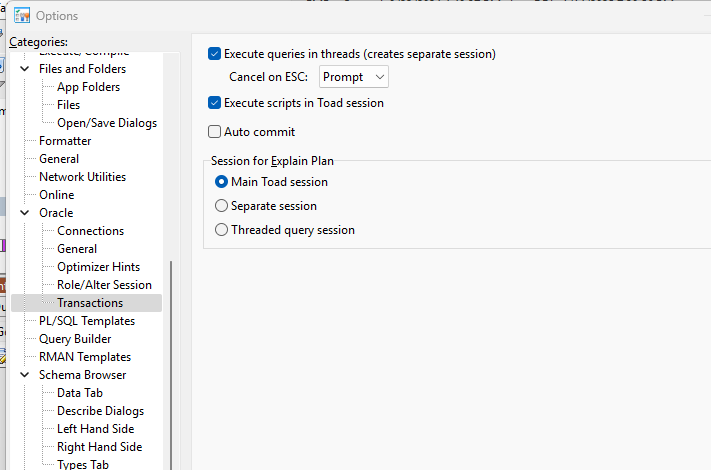Collapse the Oracle category node
This screenshot has height=470, width=711.
pyautogui.click(x=25, y=213)
